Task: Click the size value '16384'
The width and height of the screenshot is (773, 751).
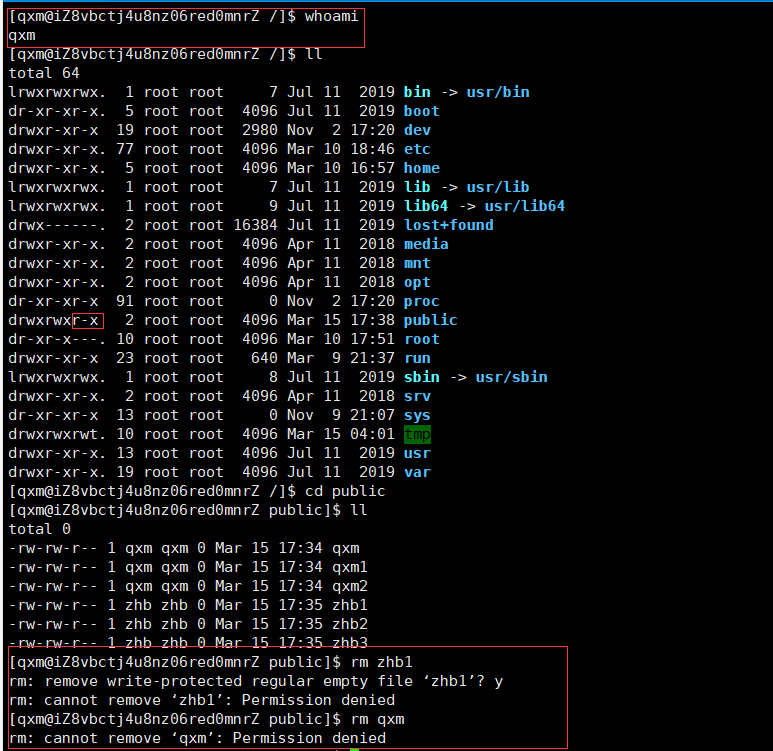Action: (x=255, y=225)
